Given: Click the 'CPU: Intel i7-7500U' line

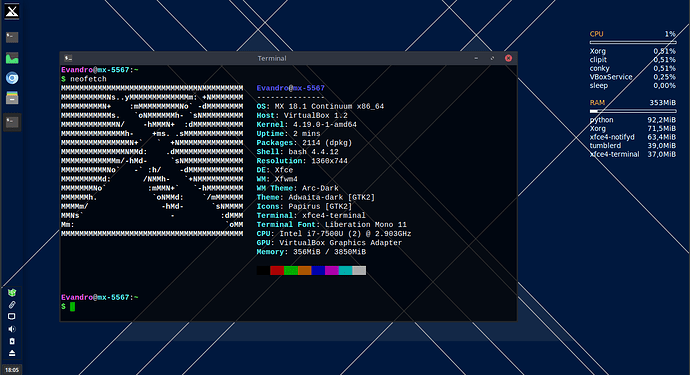Looking at the screenshot, I should tap(334, 234).
